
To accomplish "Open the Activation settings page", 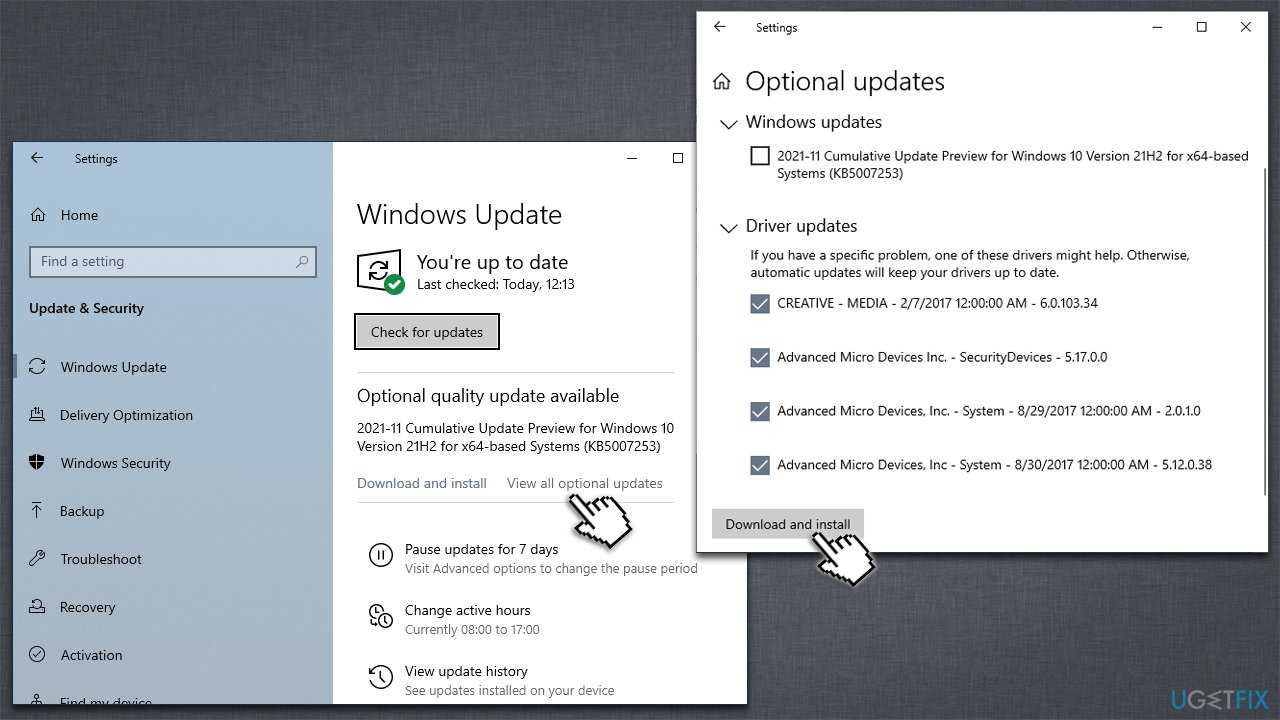I will (91, 655).
